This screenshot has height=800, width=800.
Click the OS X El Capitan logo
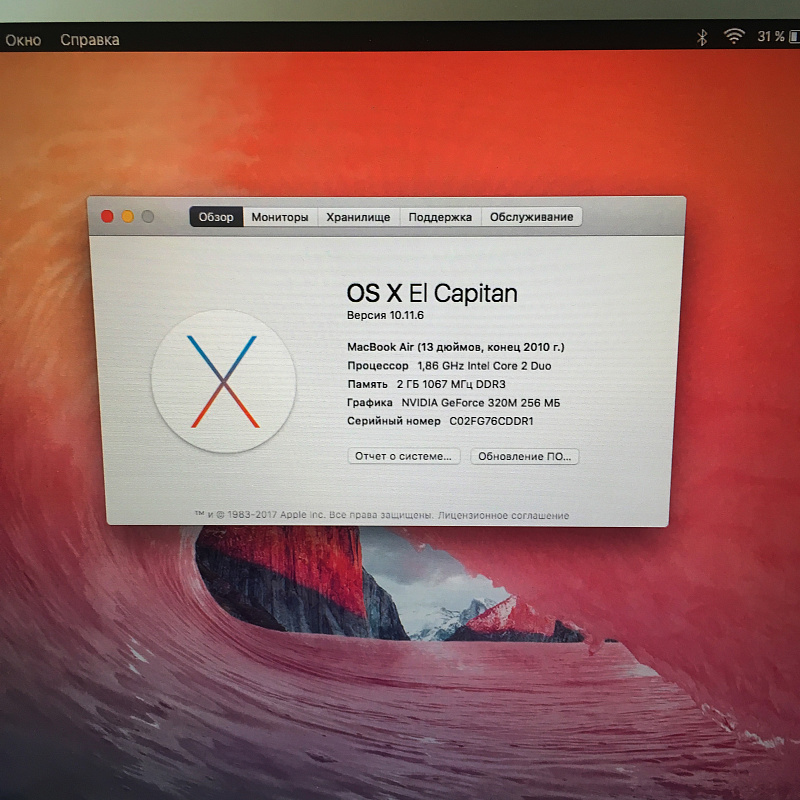coord(223,381)
